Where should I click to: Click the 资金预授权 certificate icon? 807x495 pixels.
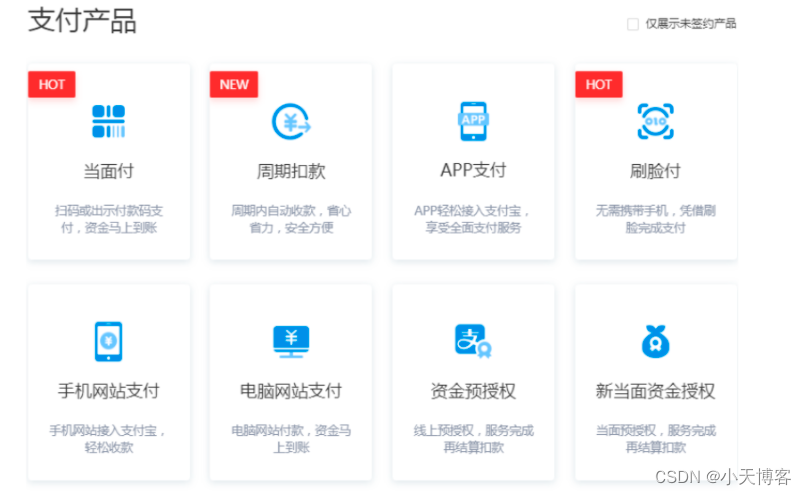click(473, 341)
